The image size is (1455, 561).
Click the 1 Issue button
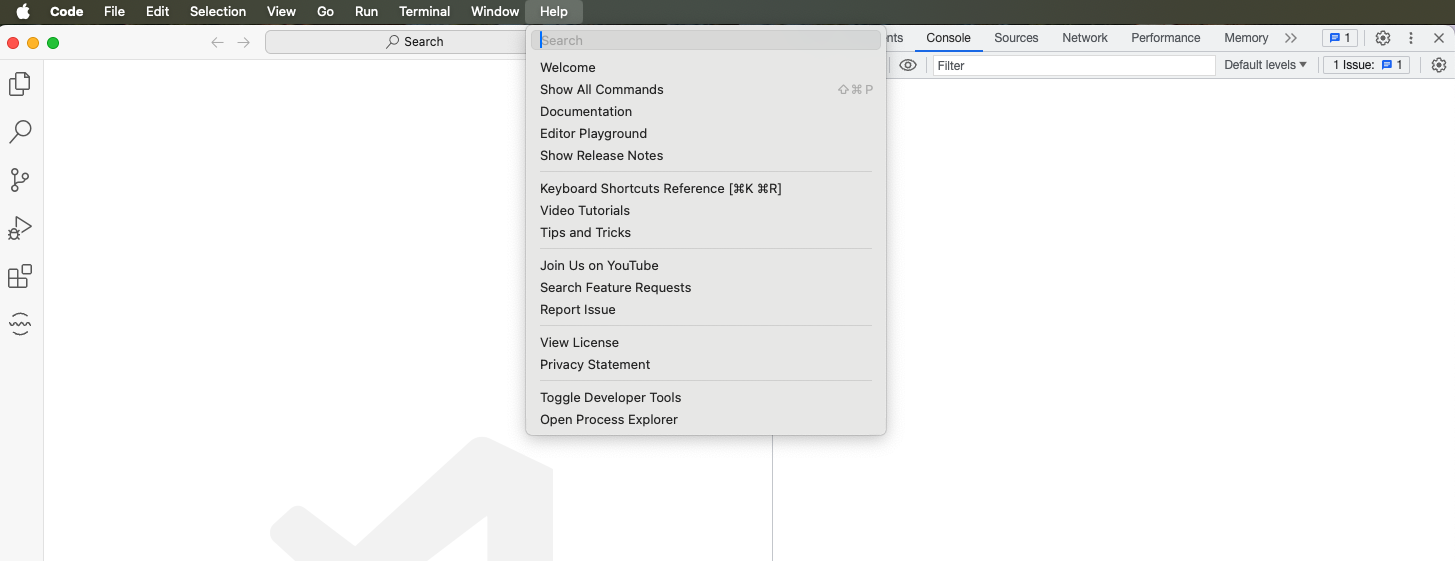(x=1367, y=65)
